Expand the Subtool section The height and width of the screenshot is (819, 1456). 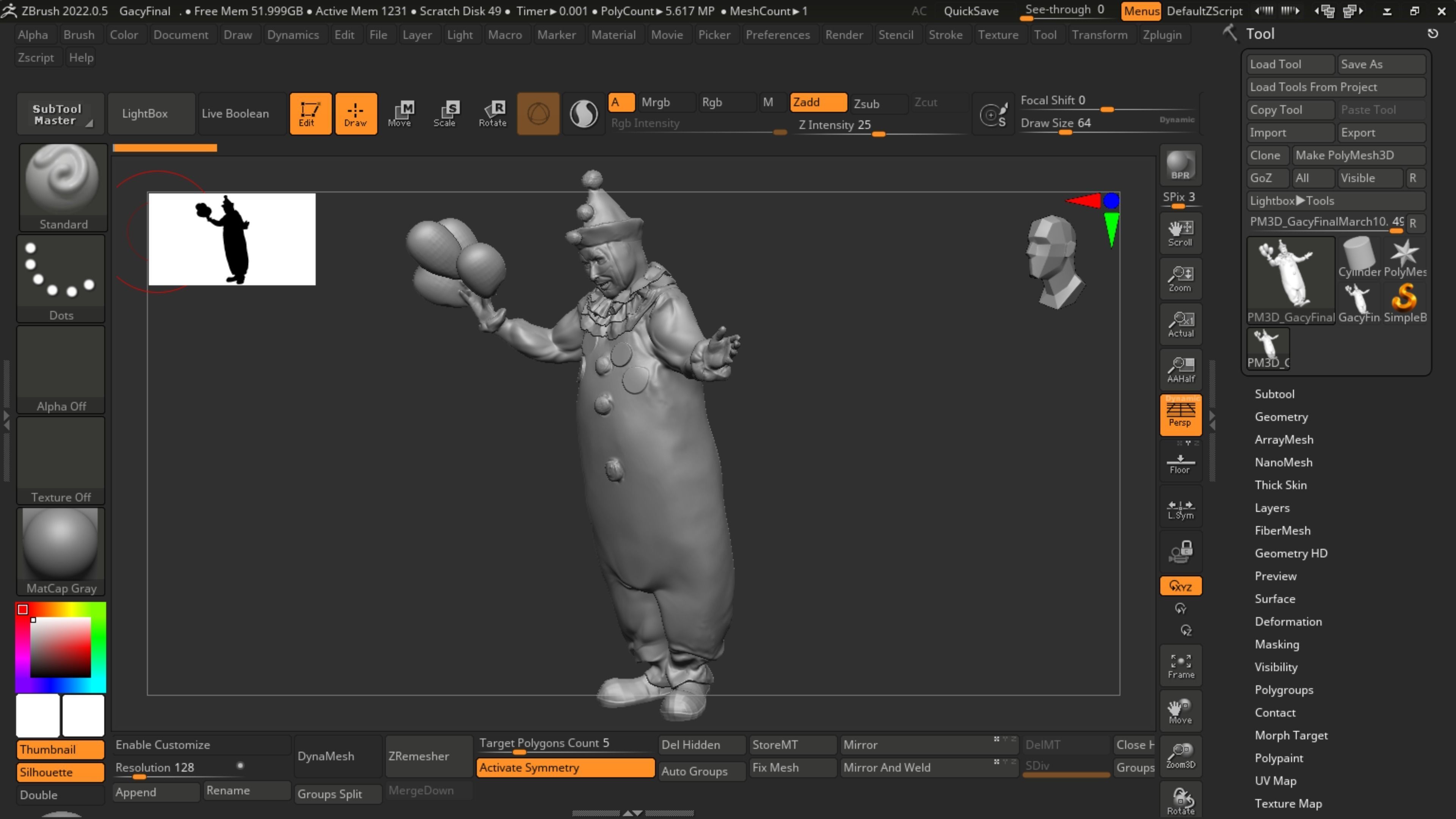click(x=1274, y=394)
